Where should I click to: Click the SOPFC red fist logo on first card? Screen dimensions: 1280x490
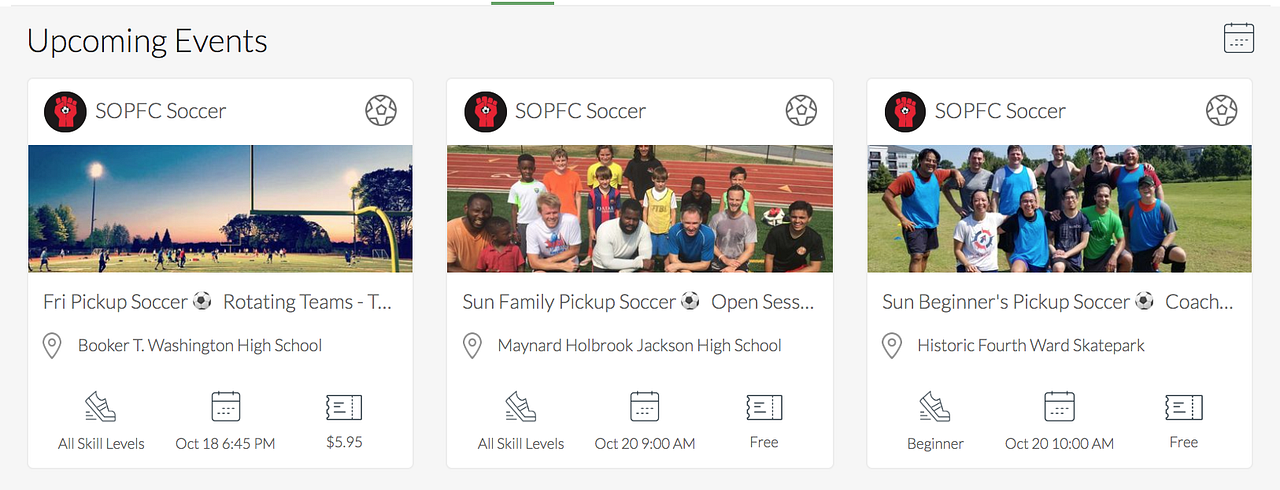click(x=66, y=111)
